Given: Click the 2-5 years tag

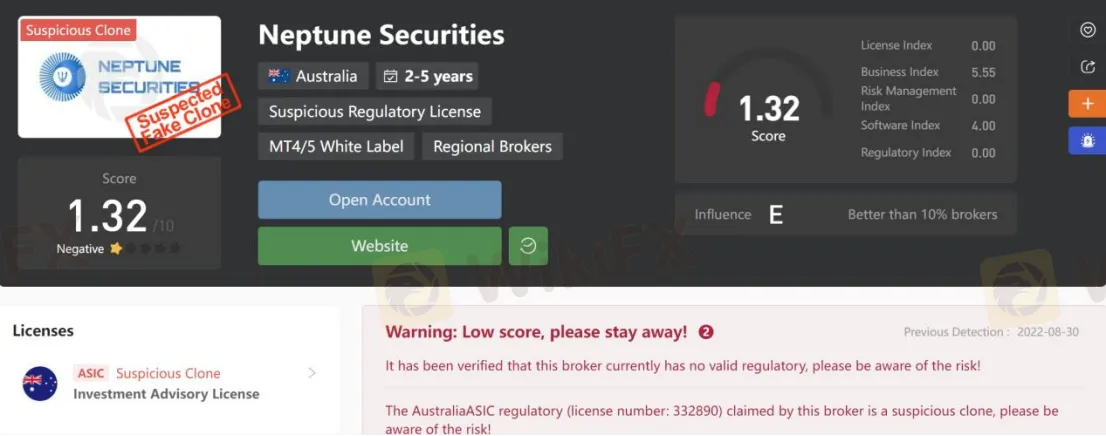Looking at the screenshot, I should (427, 76).
